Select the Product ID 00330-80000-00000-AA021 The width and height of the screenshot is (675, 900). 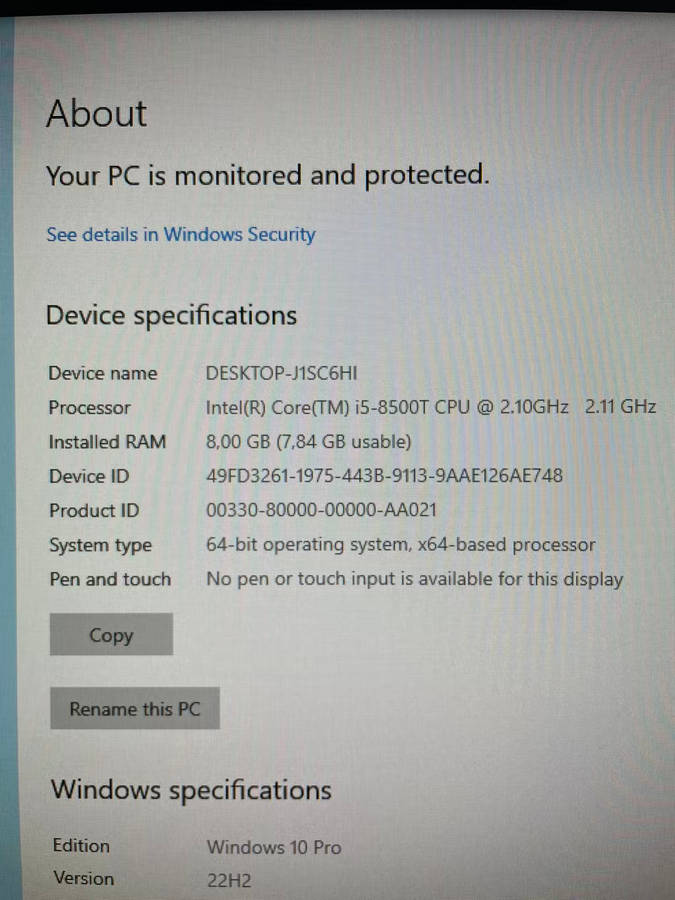coord(330,510)
